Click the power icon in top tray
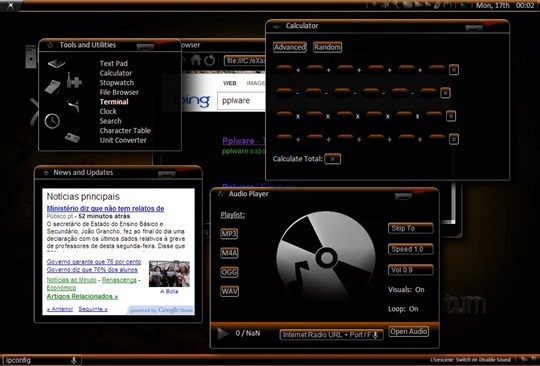540x366 pixels. pos(447,5)
